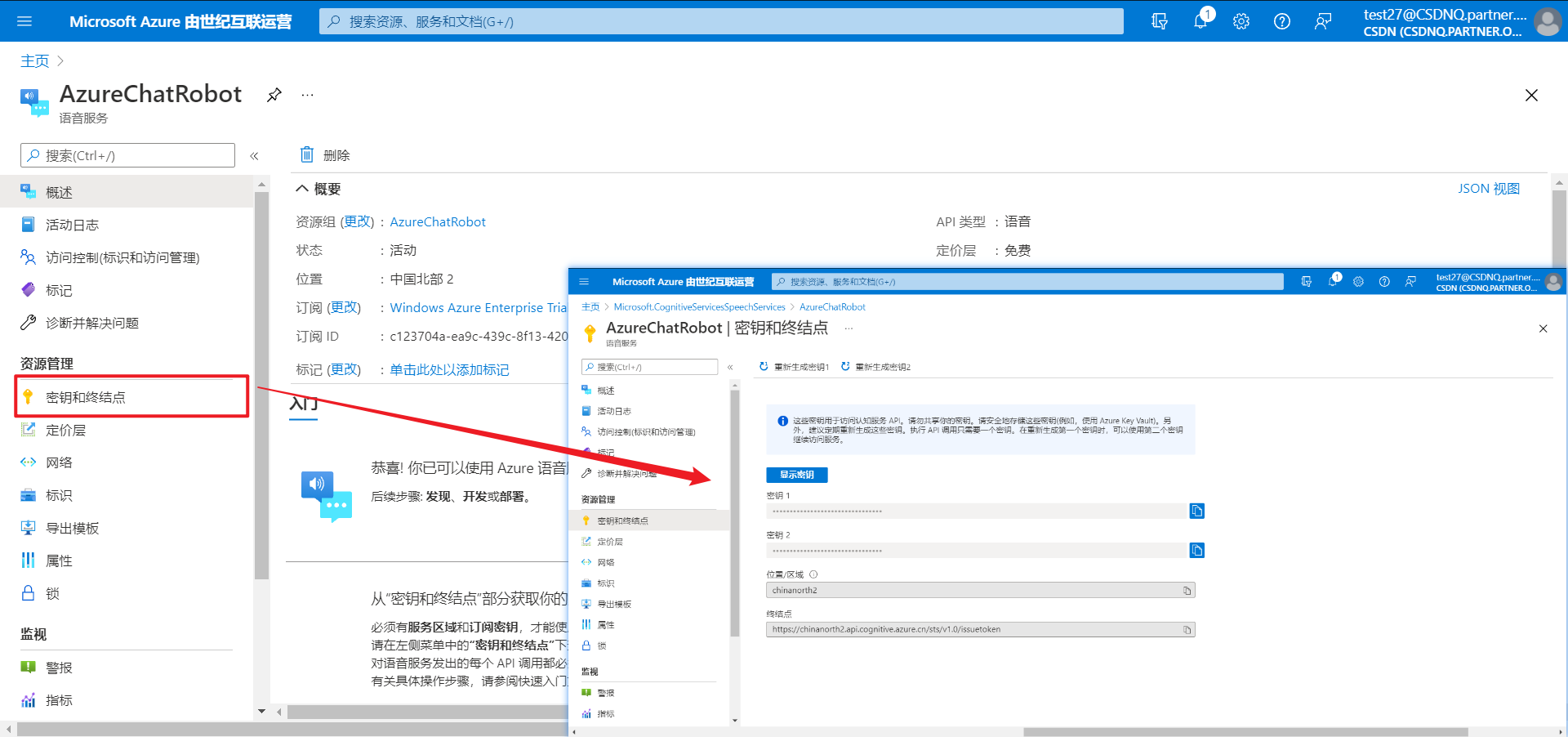
Task: Copy 密钥 2 in the inset screenshot
Action: [x=1197, y=551]
